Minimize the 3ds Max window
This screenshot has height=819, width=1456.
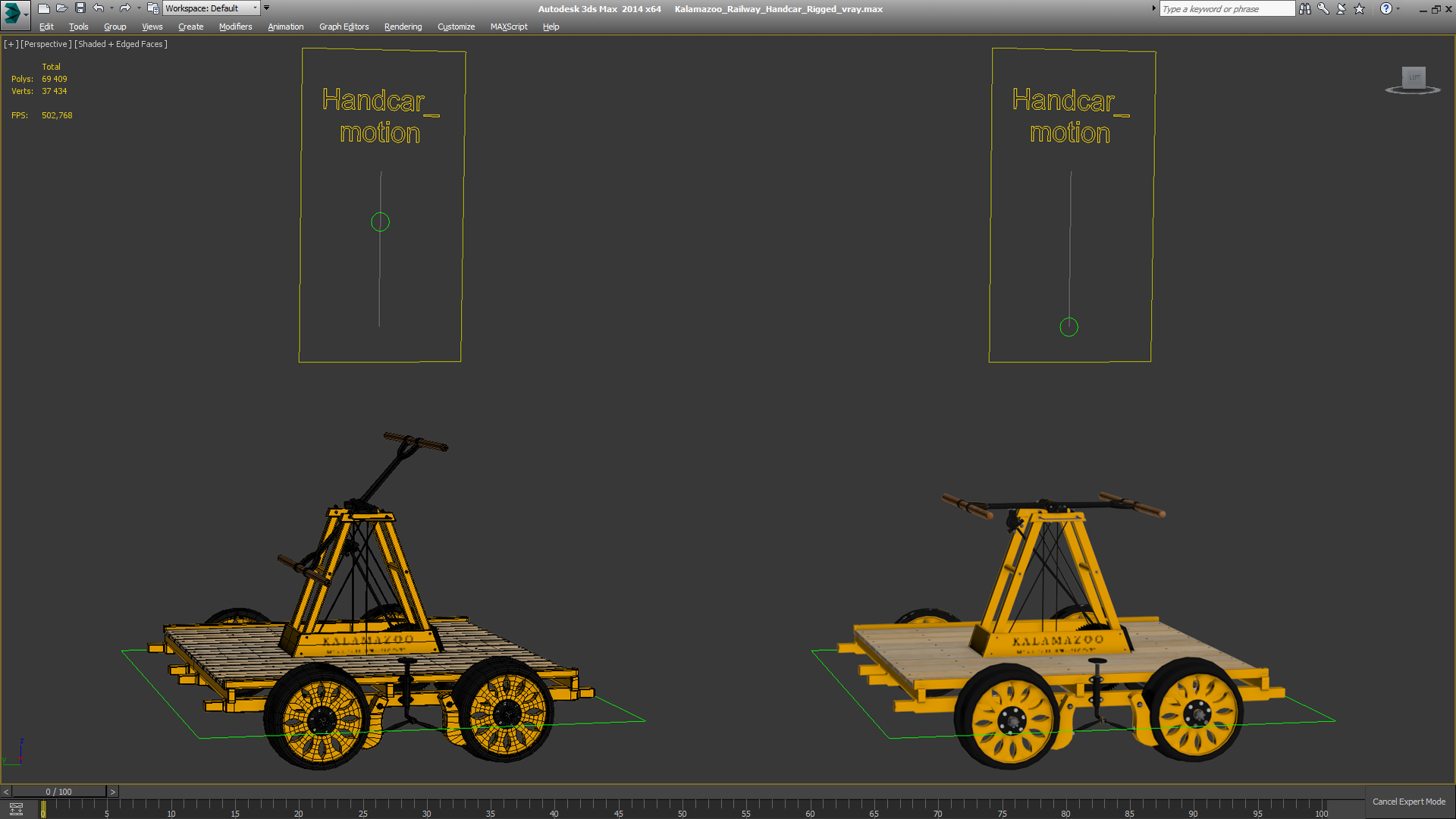1423,9
